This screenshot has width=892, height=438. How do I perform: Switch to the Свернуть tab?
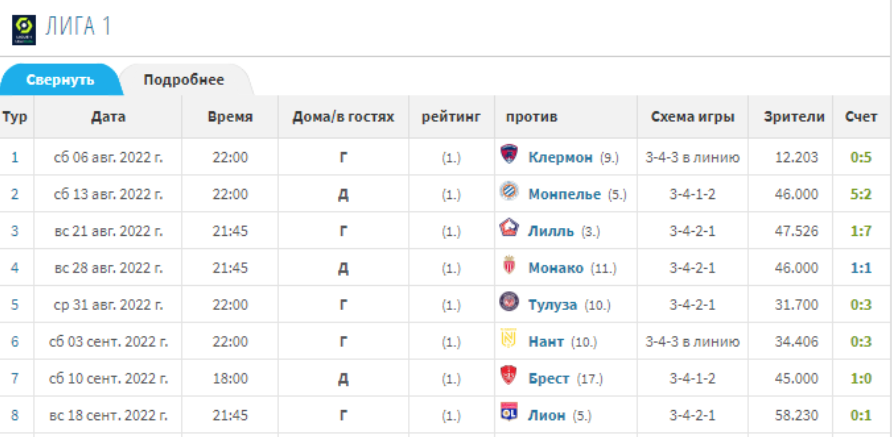tap(60, 80)
